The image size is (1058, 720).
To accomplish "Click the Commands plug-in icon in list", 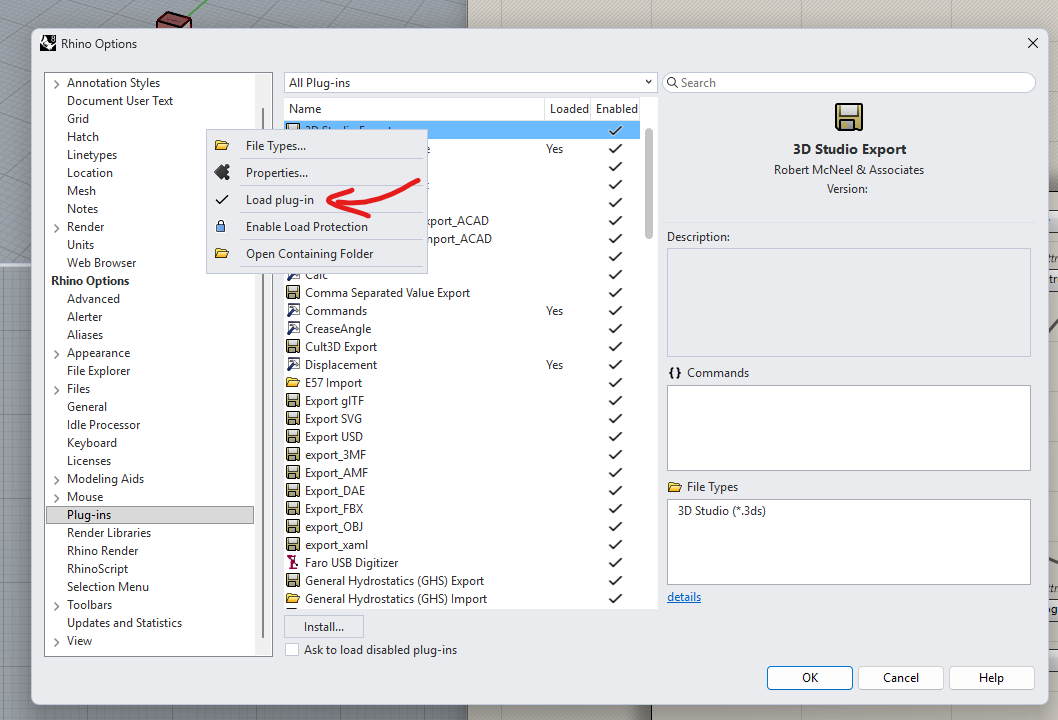I will point(293,311).
